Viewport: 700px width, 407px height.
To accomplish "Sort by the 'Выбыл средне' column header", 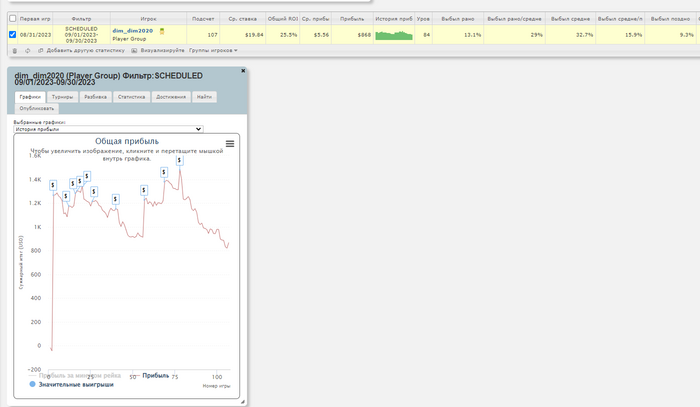I will coord(570,19).
